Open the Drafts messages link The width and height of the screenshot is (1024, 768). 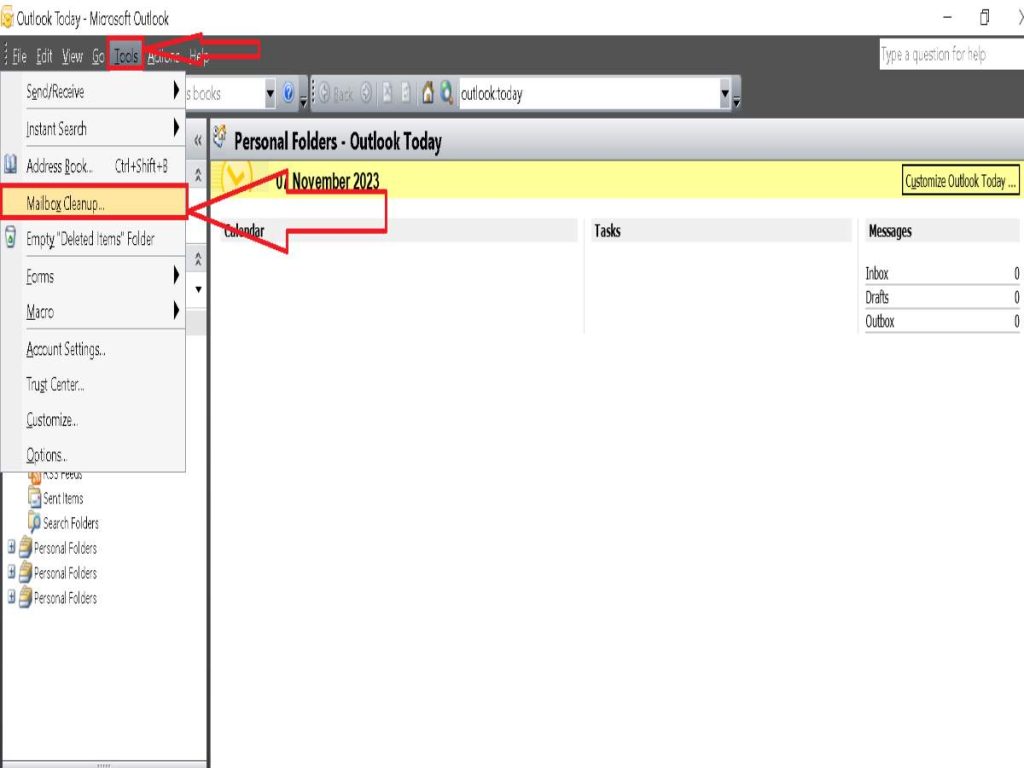[x=876, y=298]
